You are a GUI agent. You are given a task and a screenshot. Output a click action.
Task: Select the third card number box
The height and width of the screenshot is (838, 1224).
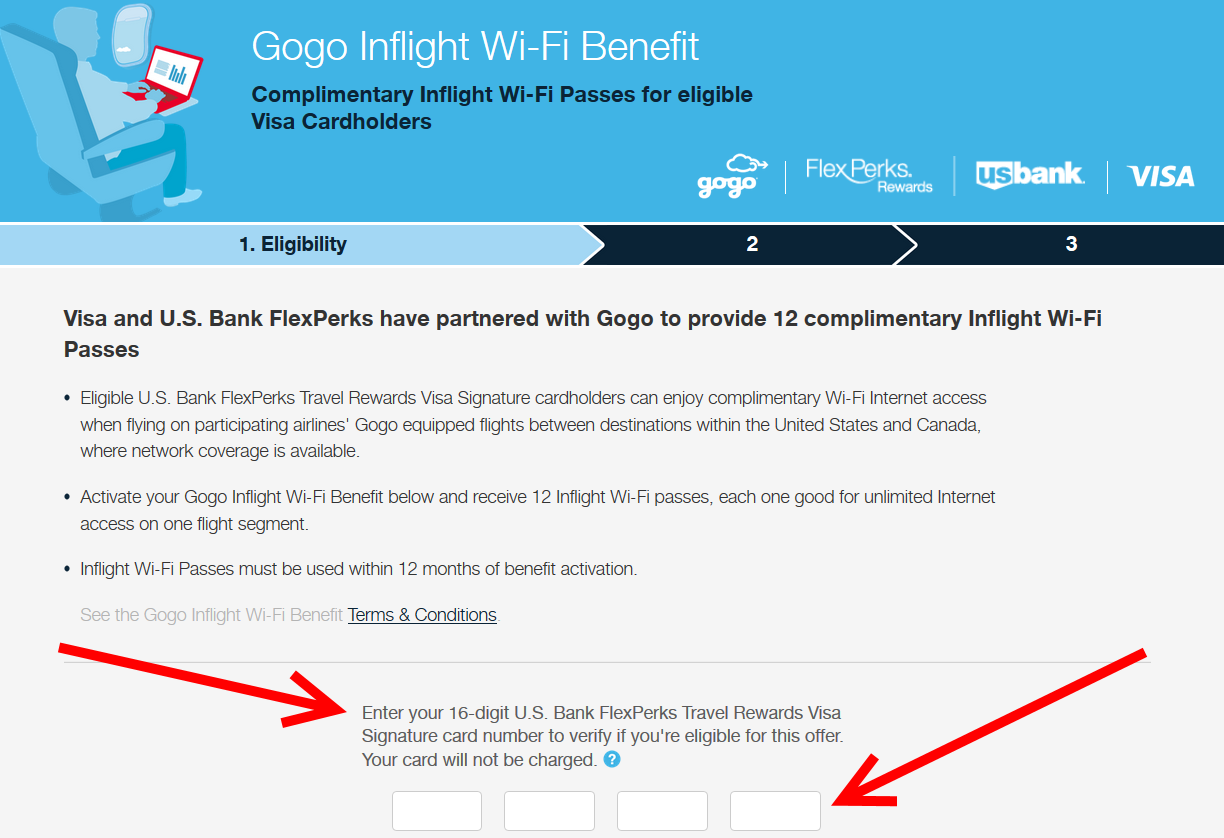(x=662, y=811)
